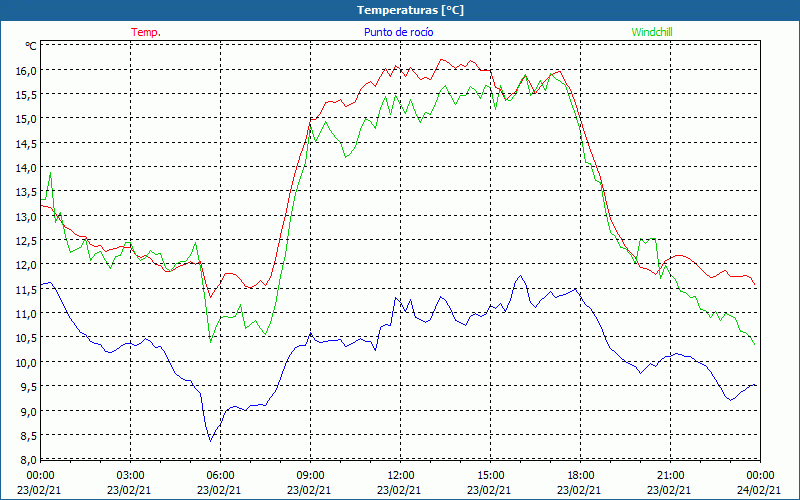
Task: Click the '00:00' label above 24/02/21
Action: point(760,476)
